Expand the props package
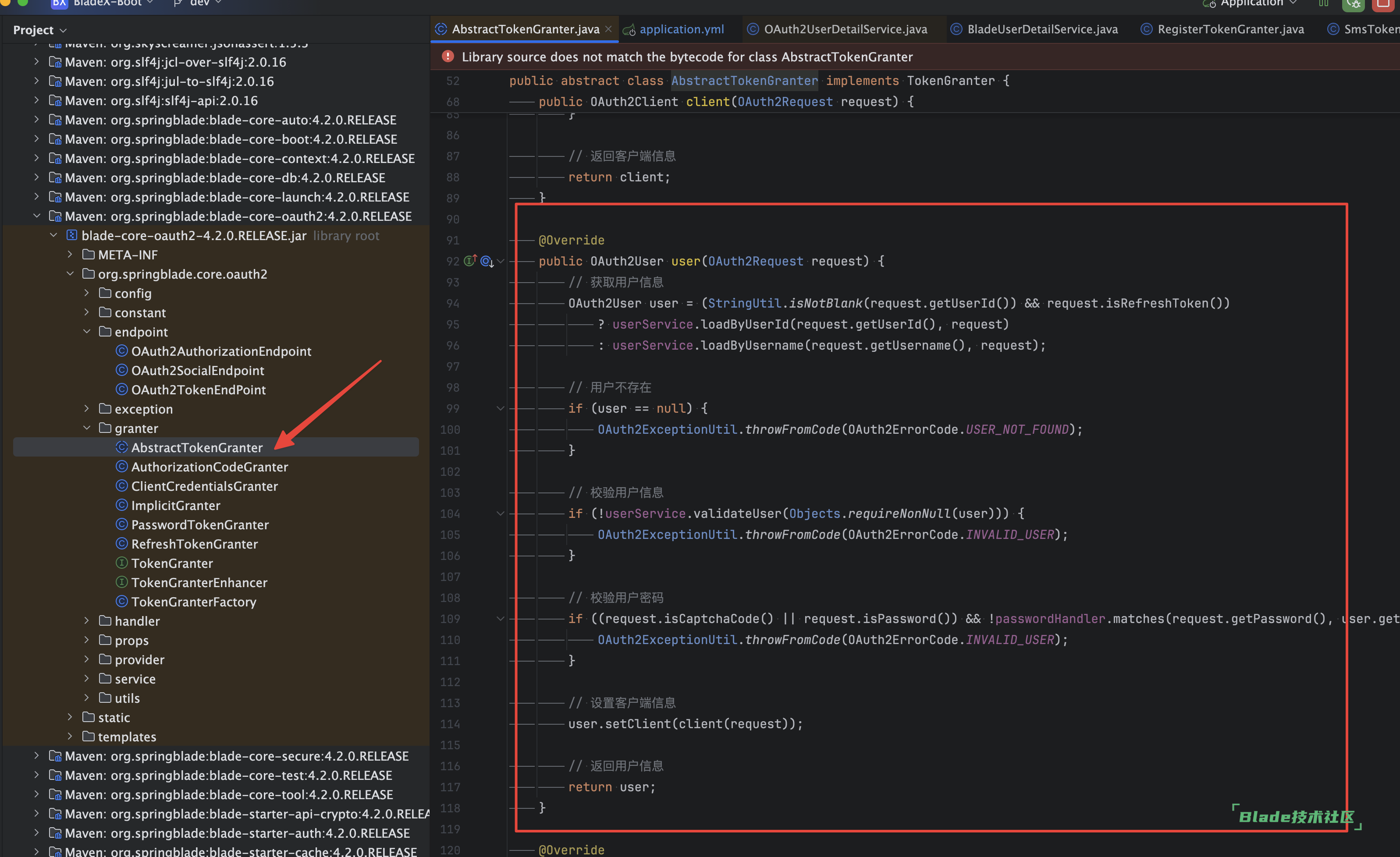The height and width of the screenshot is (857, 1400). 86,640
